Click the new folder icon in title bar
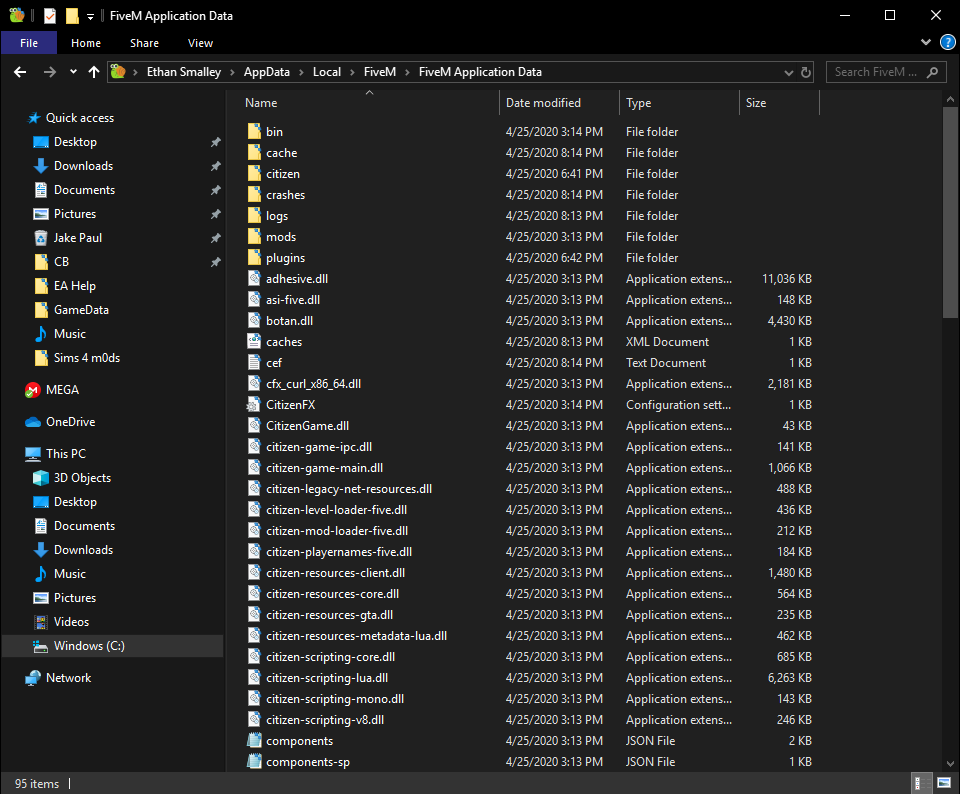Screen dimensions: 960x794 (72, 16)
